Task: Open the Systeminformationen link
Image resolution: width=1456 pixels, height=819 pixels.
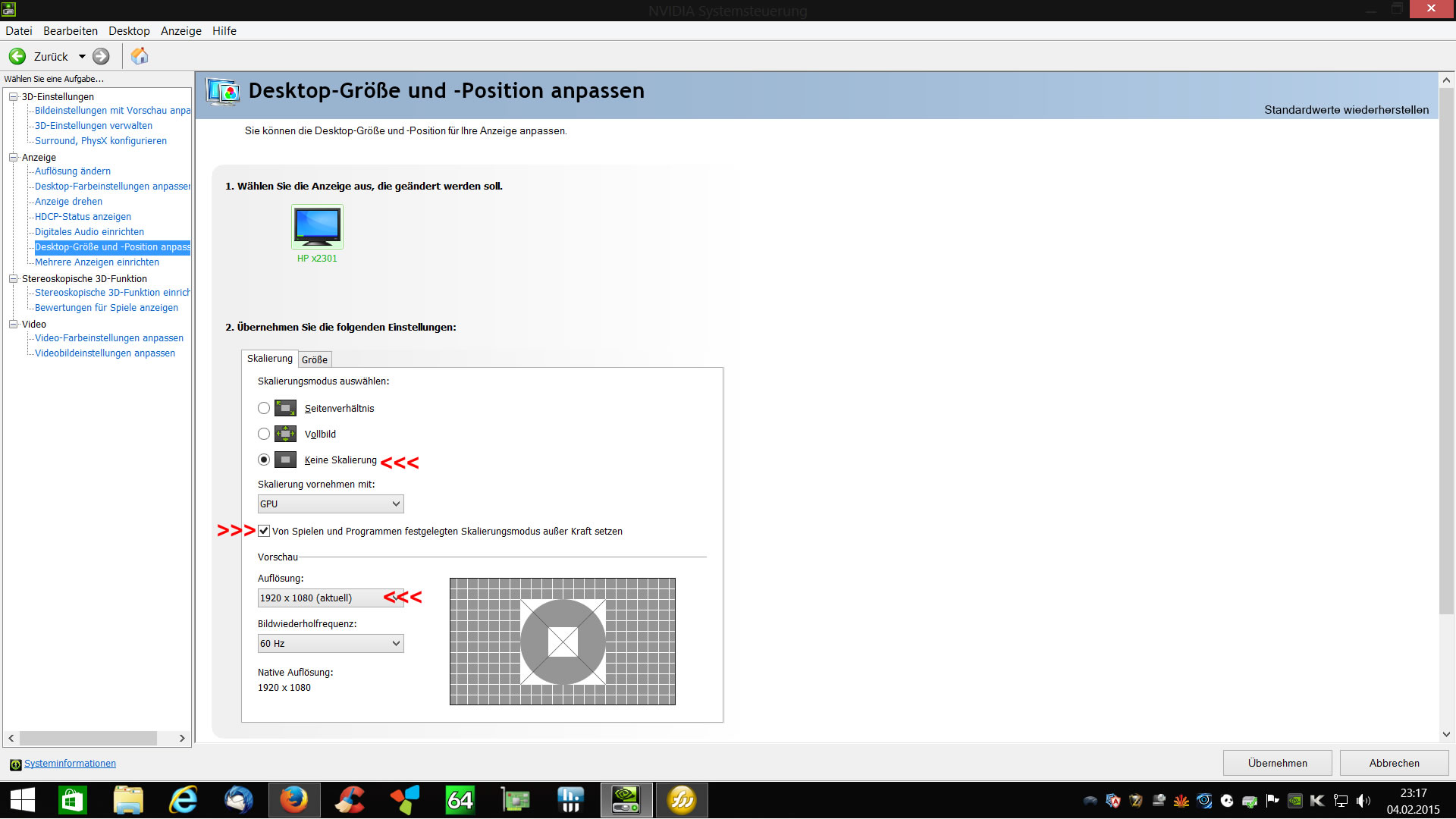Action: (70, 764)
